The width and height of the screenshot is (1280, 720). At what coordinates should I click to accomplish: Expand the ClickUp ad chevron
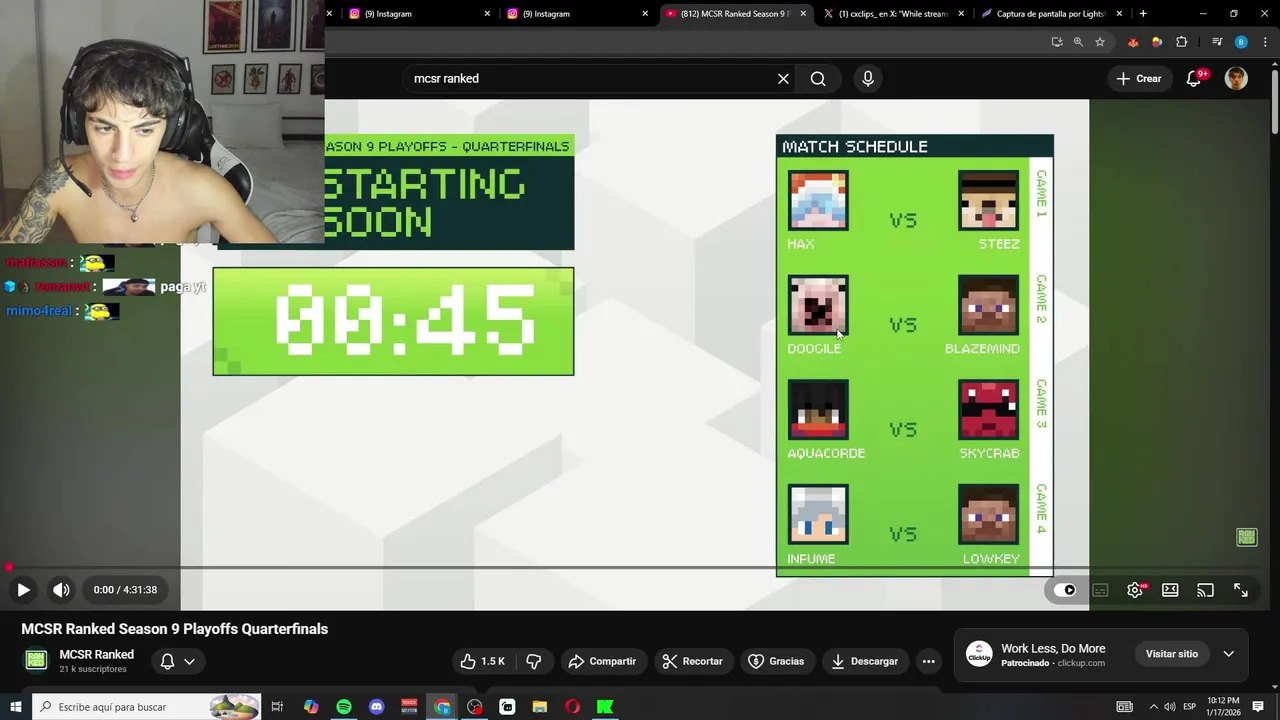pyautogui.click(x=1228, y=654)
